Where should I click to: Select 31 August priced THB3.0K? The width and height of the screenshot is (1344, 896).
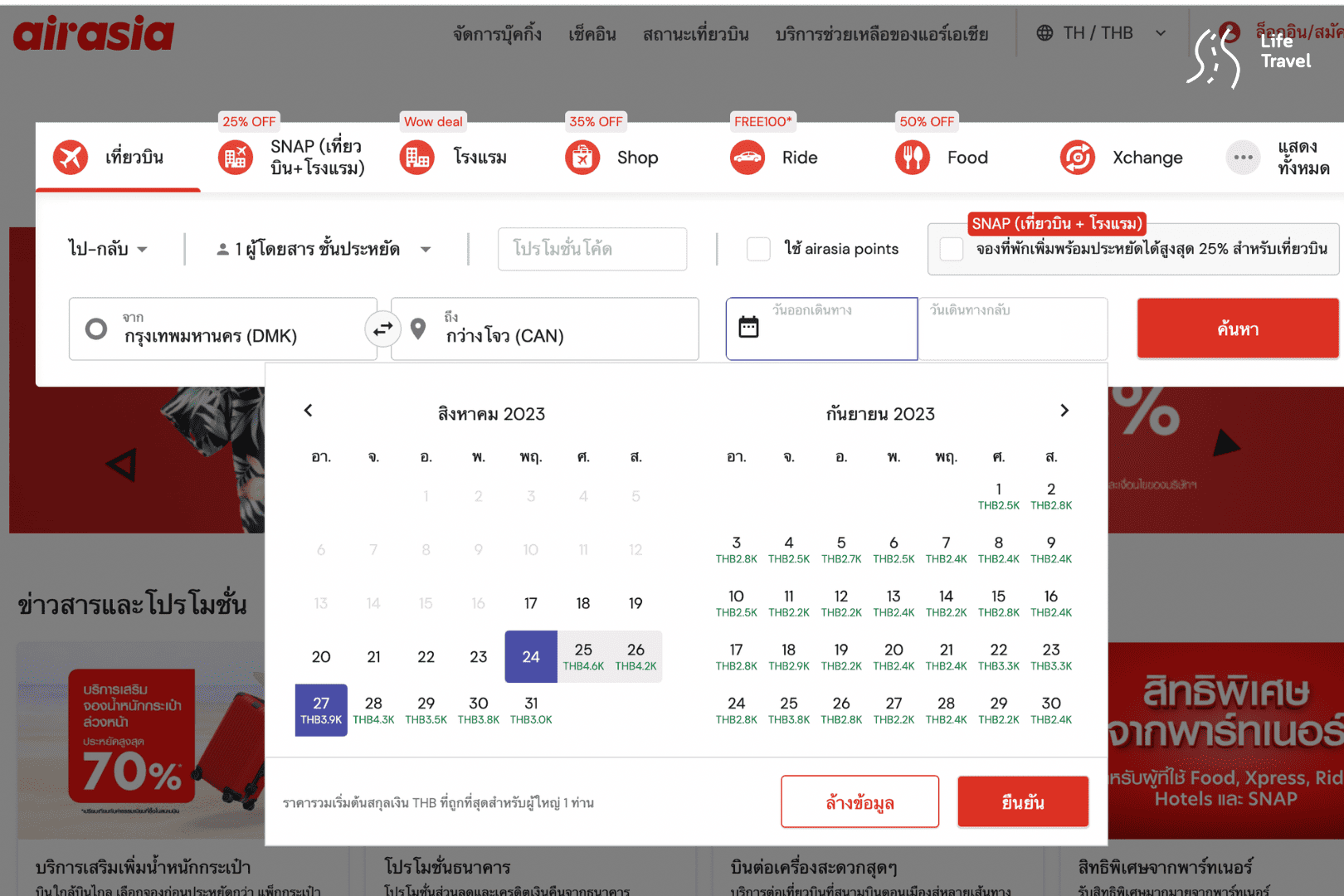pos(531,710)
